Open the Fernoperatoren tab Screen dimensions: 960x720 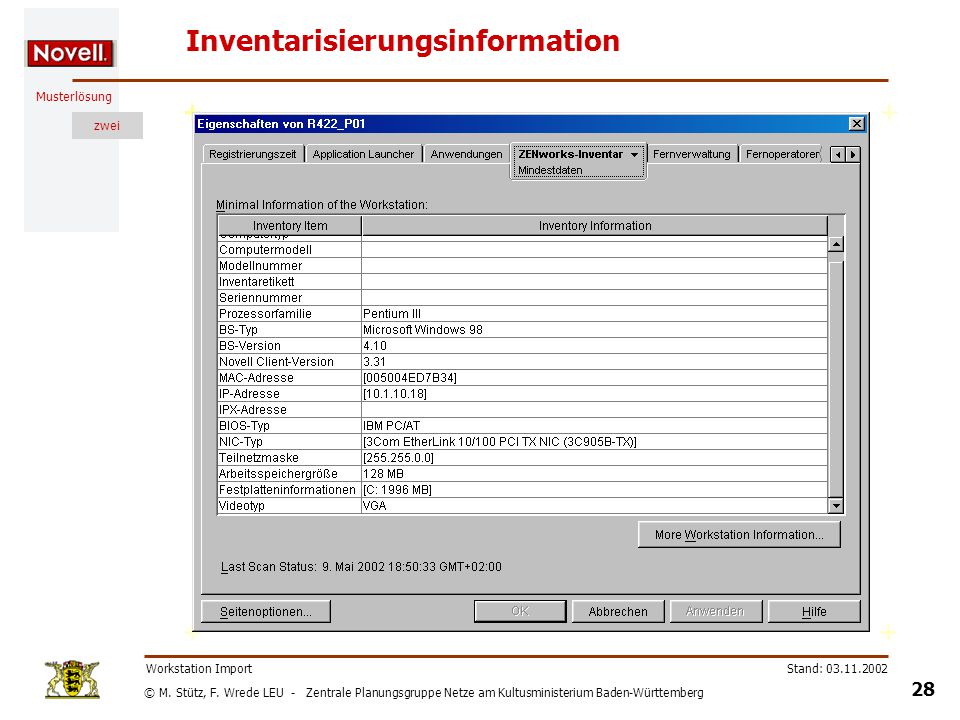point(782,154)
